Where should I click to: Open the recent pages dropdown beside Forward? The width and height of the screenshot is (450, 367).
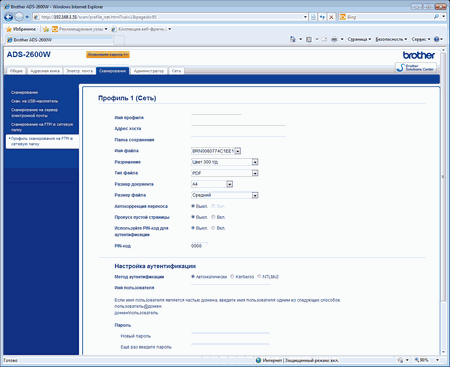coord(27,17)
